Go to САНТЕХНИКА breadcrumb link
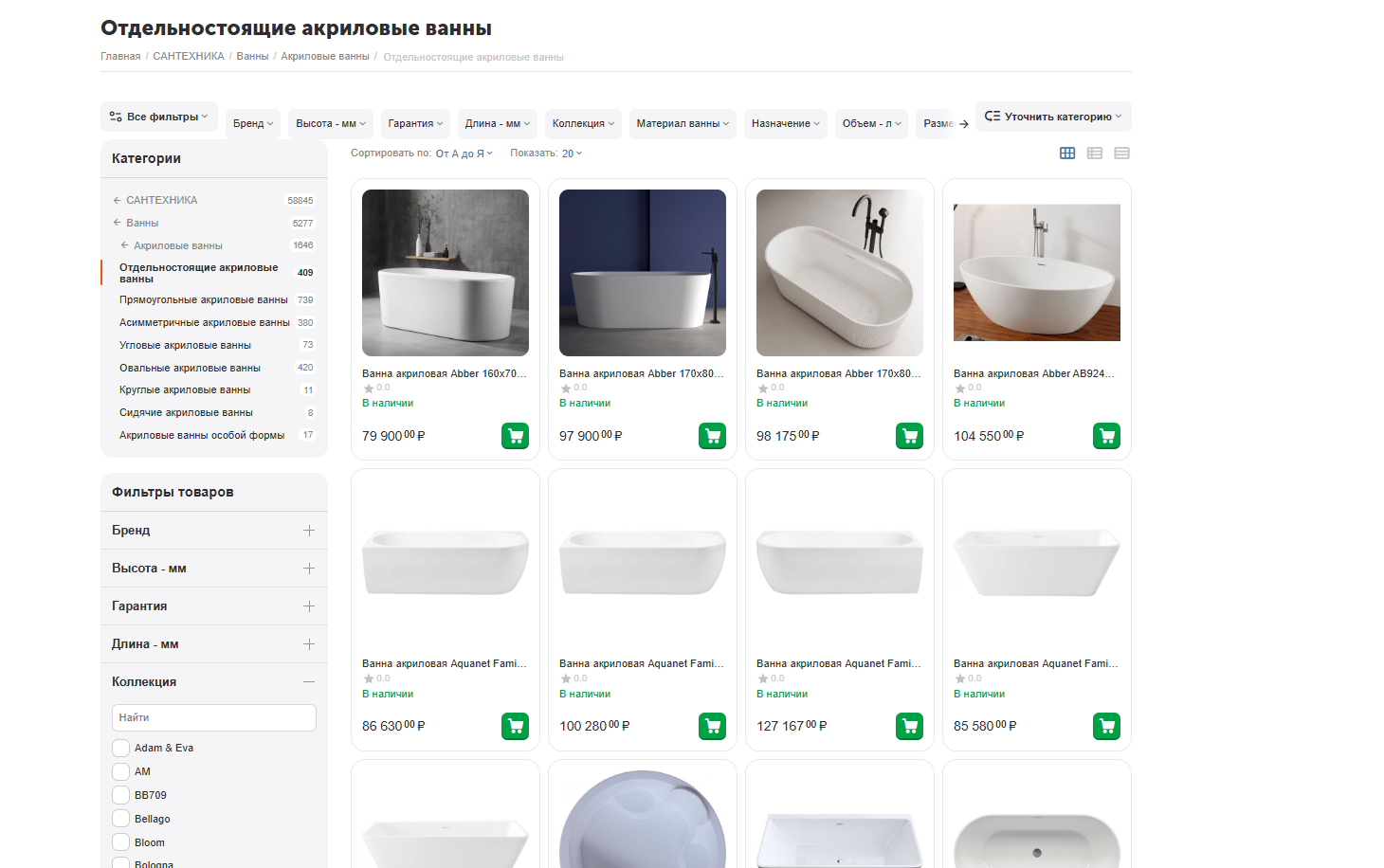This screenshot has height=868, width=1384. pos(189,56)
